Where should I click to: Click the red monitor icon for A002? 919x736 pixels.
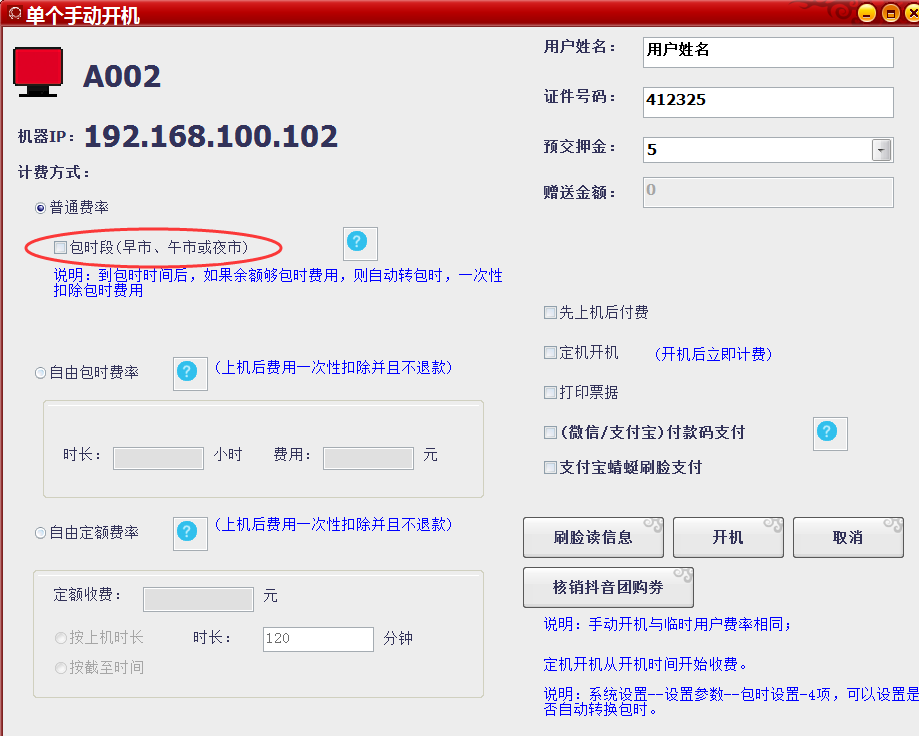tap(38, 72)
